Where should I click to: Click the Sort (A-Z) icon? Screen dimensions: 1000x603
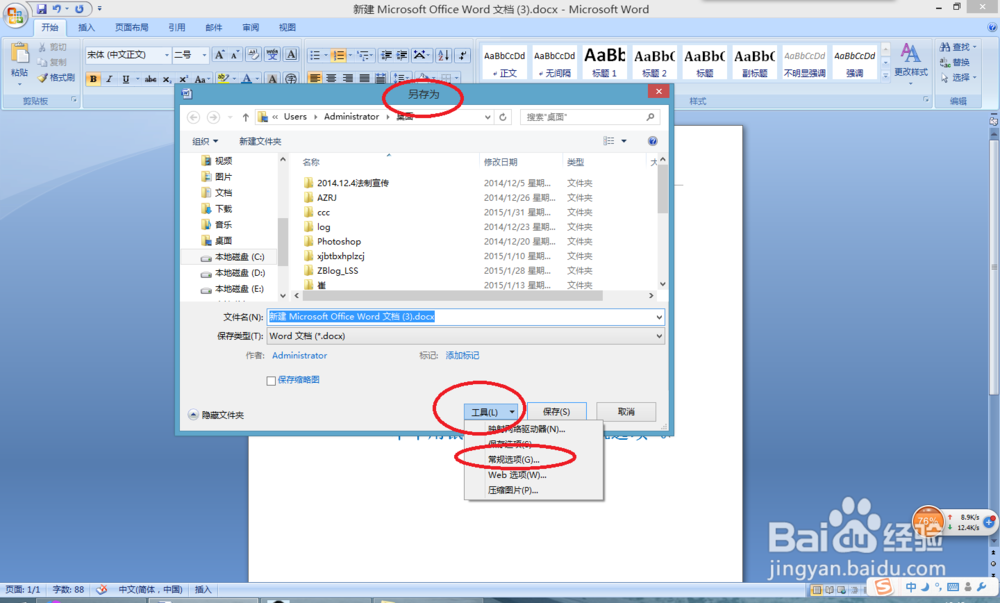pyautogui.click(x=444, y=55)
